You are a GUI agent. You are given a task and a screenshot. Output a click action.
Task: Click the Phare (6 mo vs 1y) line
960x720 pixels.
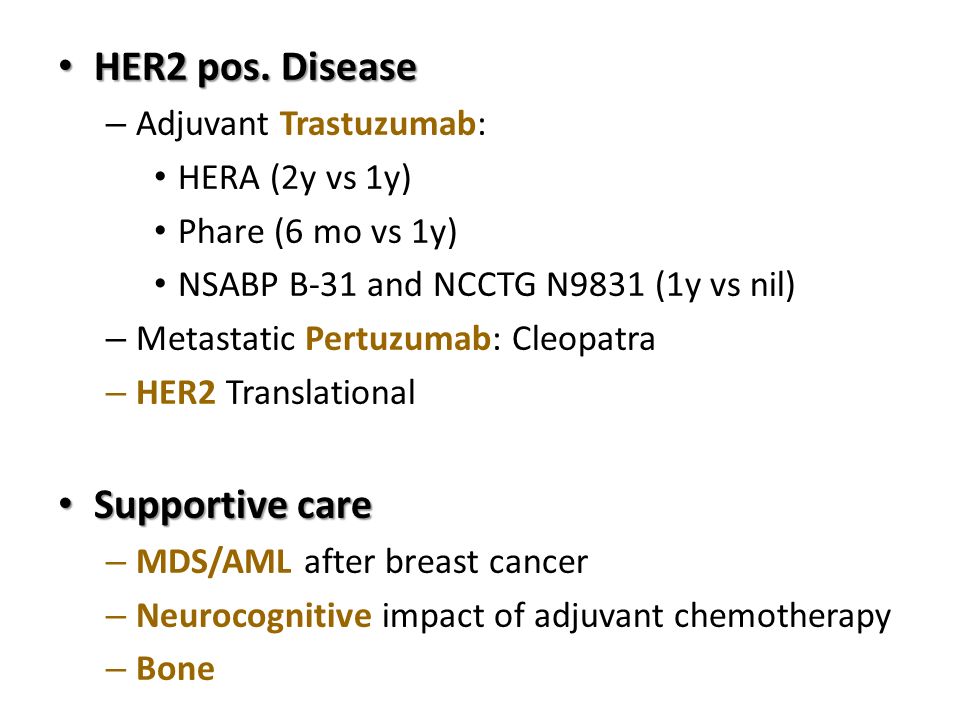(x=318, y=232)
